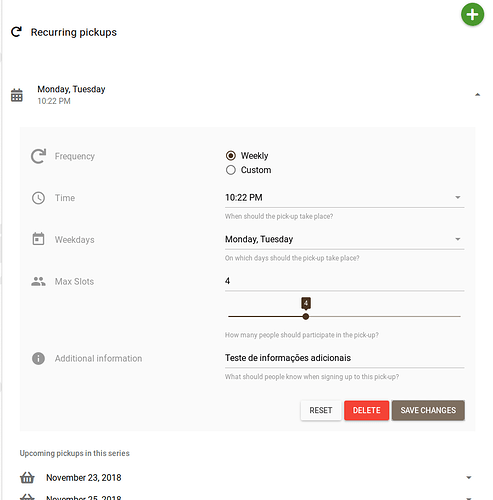Click the Max Slots people icon
493x500 pixels.
coord(38,281)
